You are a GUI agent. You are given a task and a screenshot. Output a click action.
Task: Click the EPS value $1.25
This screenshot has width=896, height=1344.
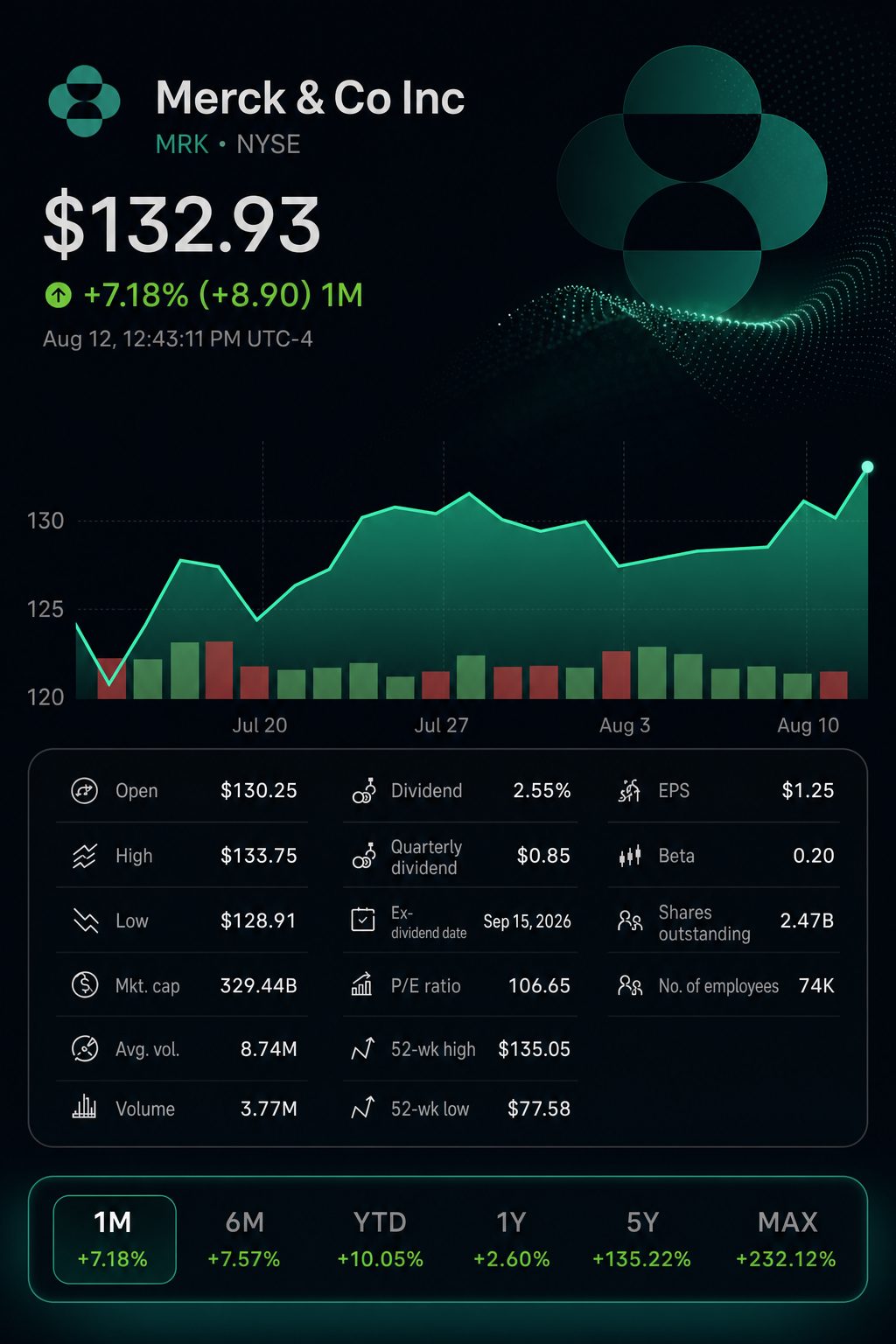click(808, 790)
